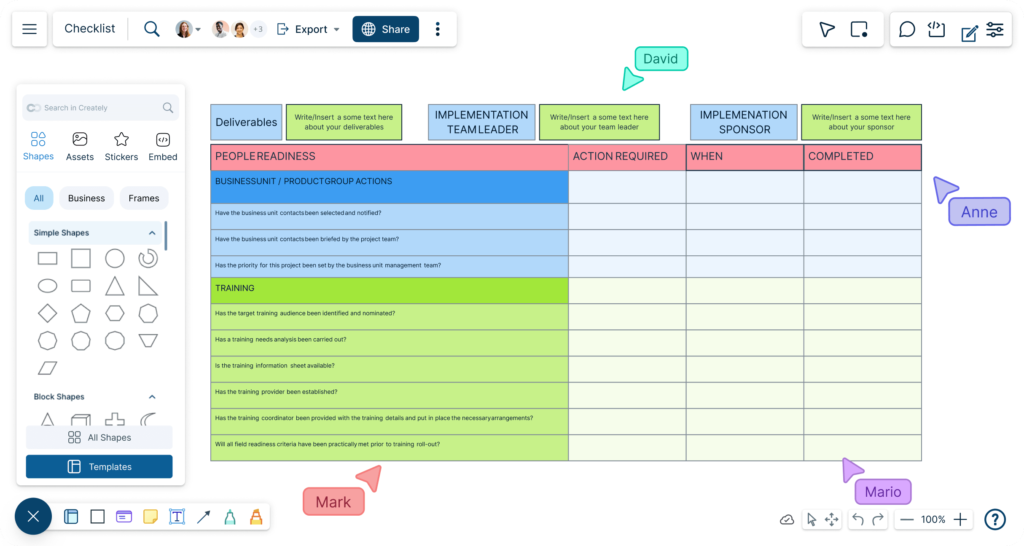The width and height of the screenshot is (1024, 546).
Task: Select the Frames filter chip
Action: 144,198
